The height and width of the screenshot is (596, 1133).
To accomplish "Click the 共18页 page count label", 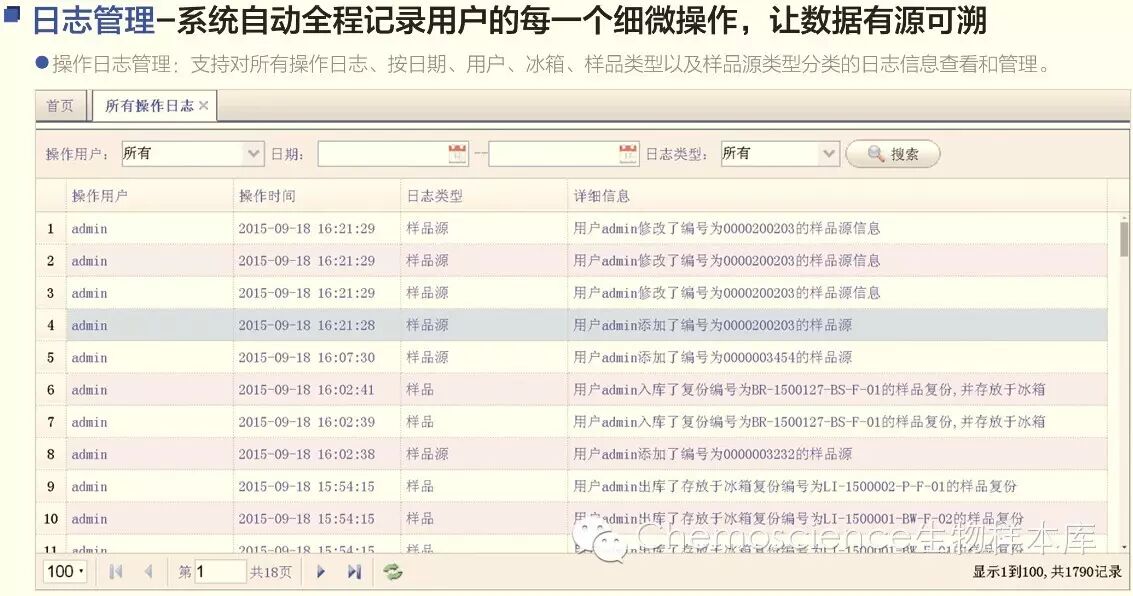I will tap(270, 572).
